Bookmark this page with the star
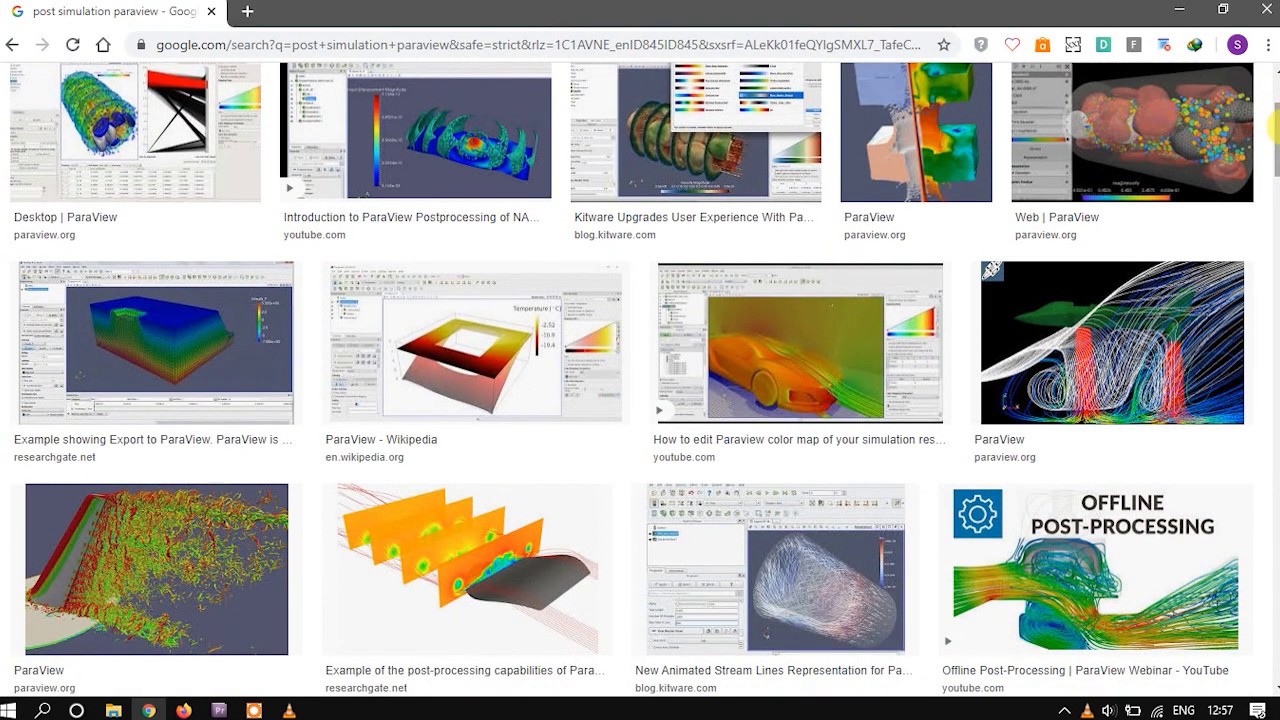The image size is (1280, 720). pyautogui.click(x=943, y=44)
